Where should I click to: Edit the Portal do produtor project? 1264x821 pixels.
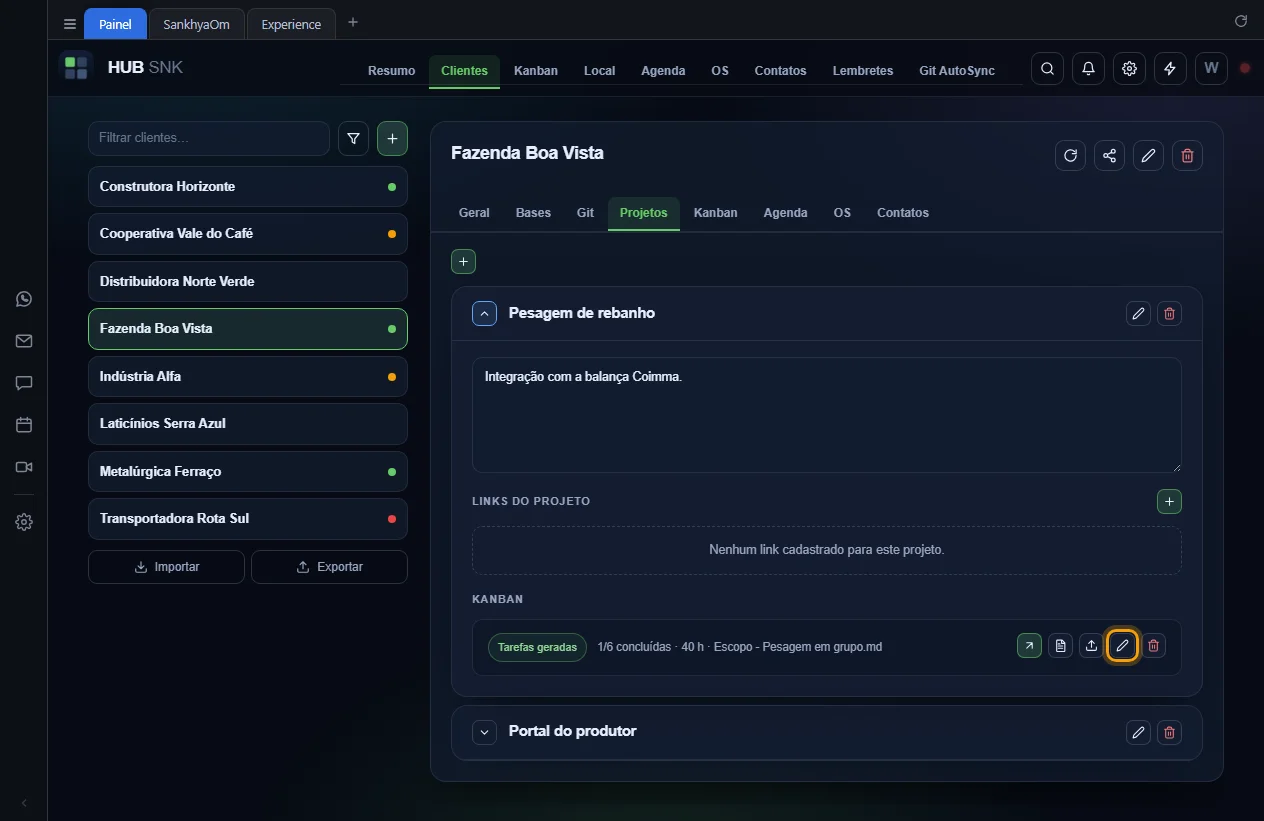point(1138,732)
